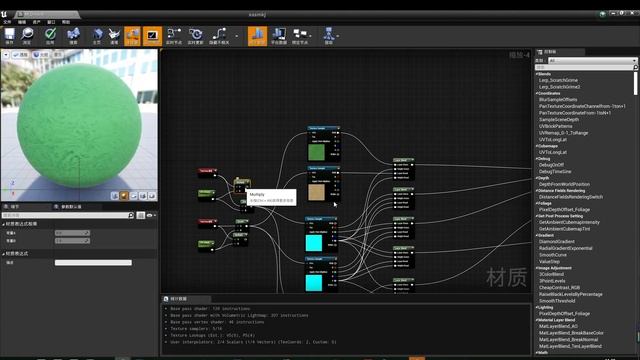Select BlurSampleOffsets in the Palette
640x360 pixels.
(x=558, y=100)
